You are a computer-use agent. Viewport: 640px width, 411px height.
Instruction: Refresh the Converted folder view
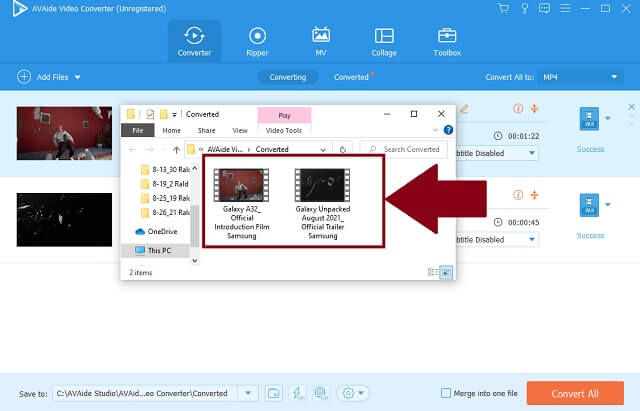coord(343,149)
